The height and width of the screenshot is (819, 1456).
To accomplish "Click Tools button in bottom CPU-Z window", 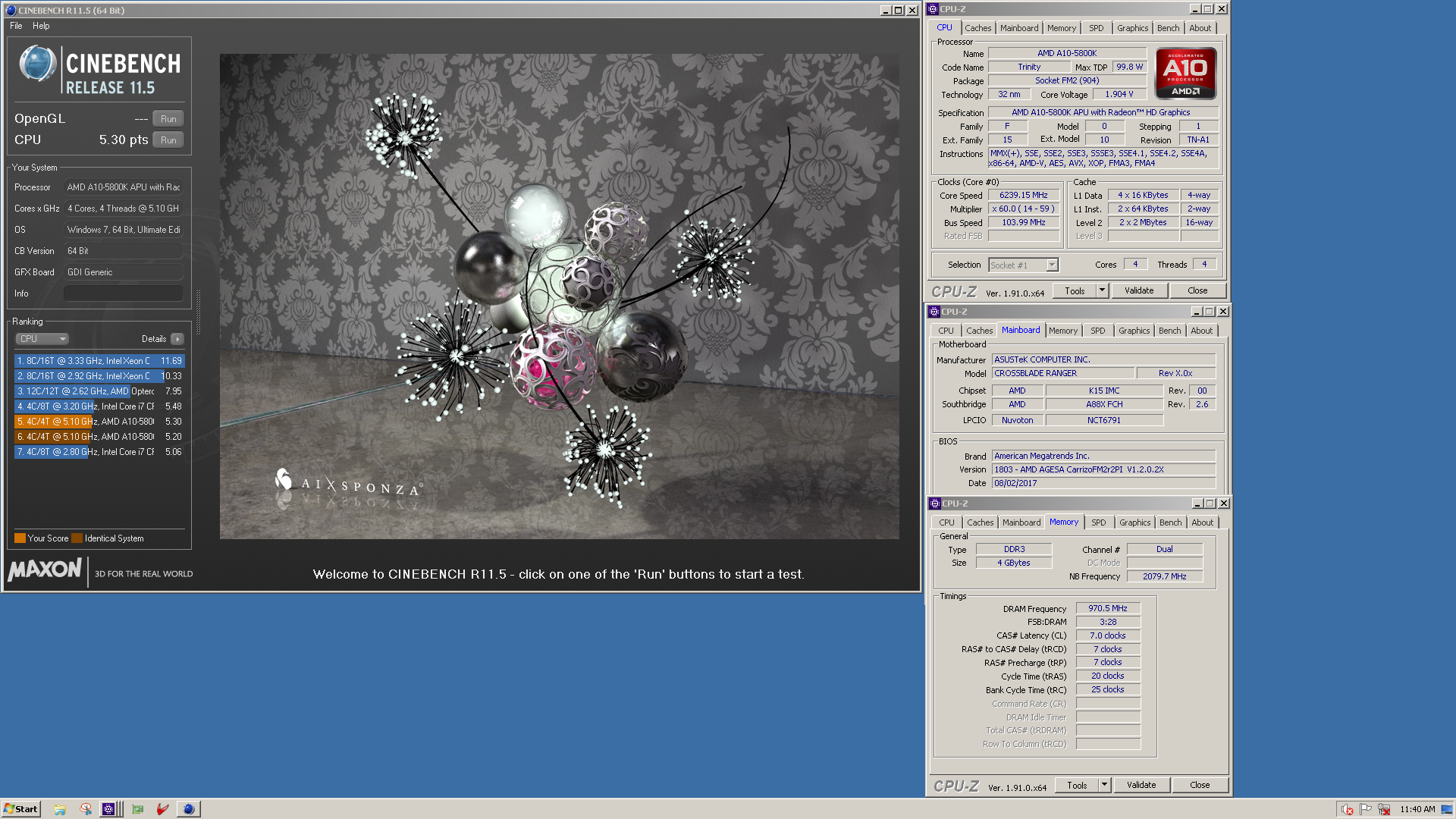I will pyautogui.click(x=1077, y=785).
